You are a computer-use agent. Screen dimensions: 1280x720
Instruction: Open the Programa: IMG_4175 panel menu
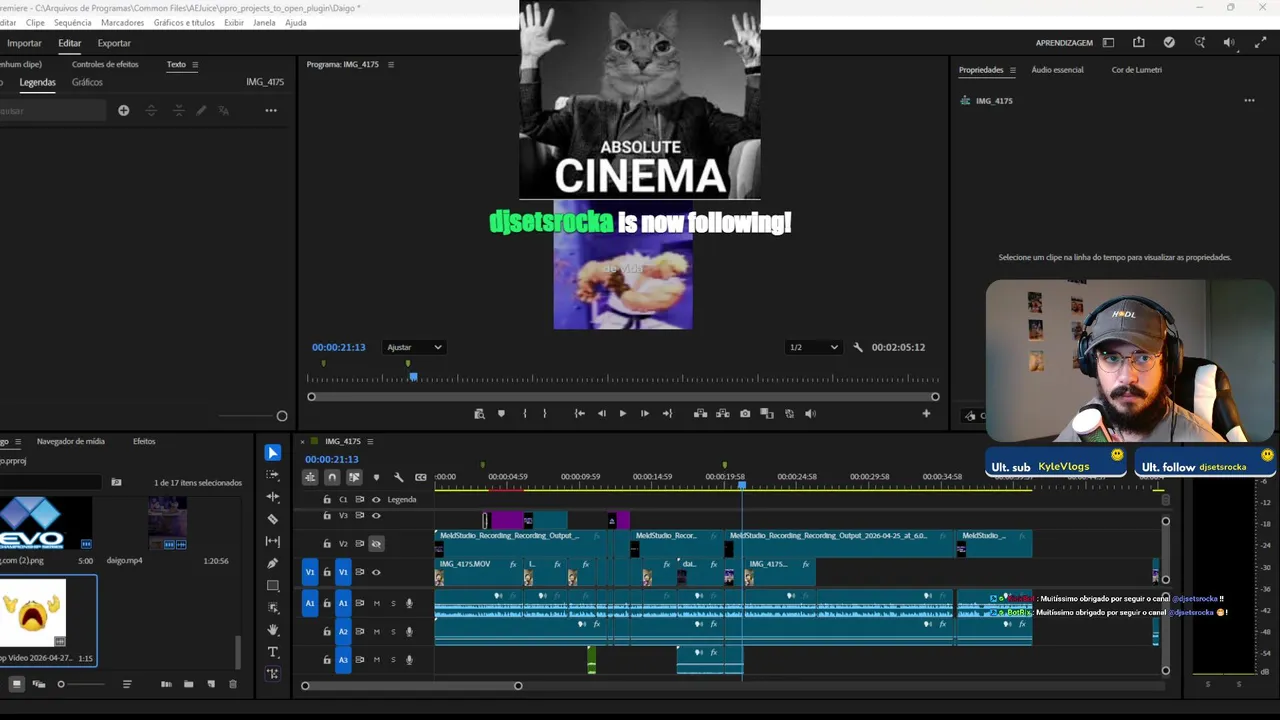(x=391, y=64)
